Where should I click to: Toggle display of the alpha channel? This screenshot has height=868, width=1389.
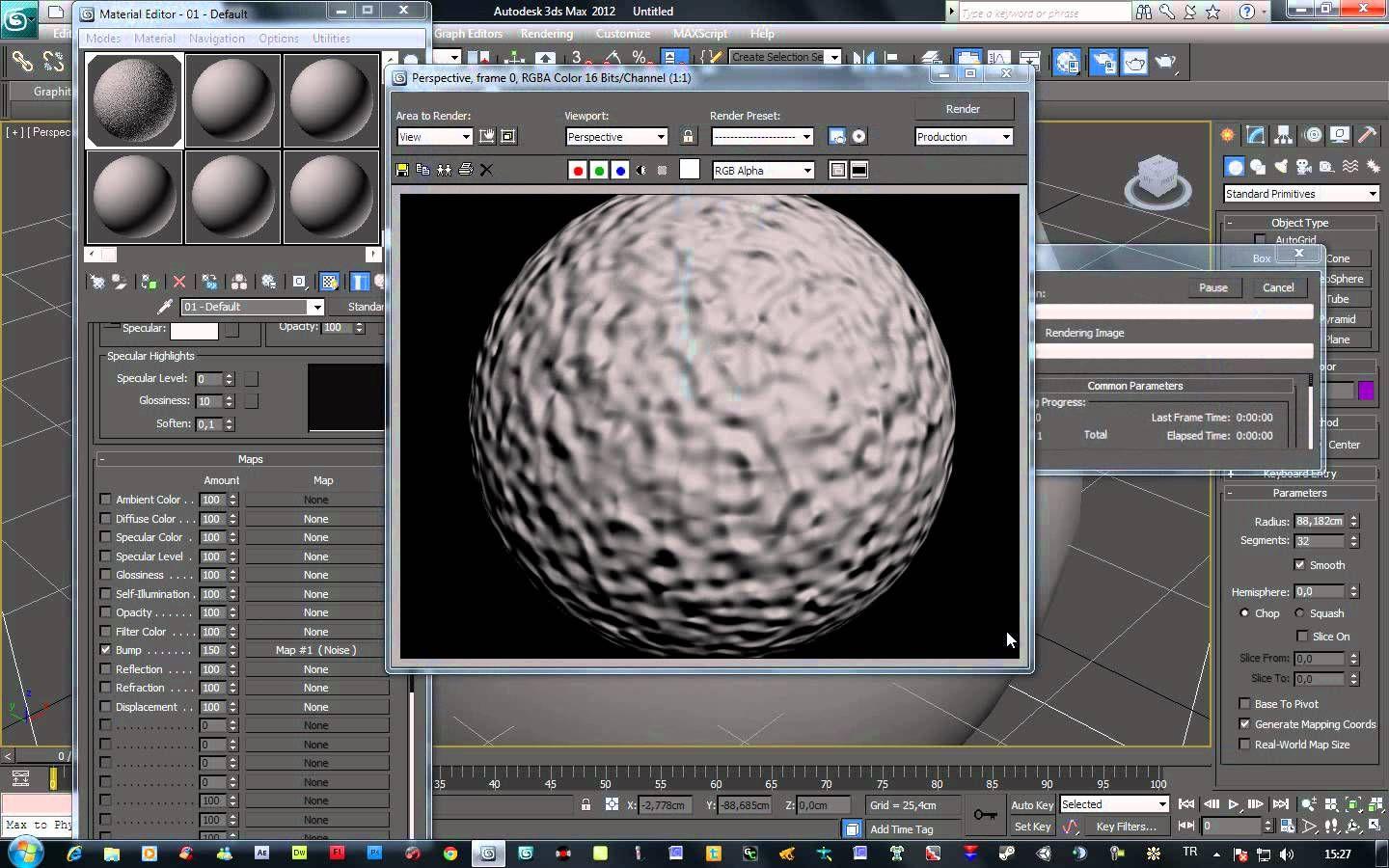(x=641, y=171)
